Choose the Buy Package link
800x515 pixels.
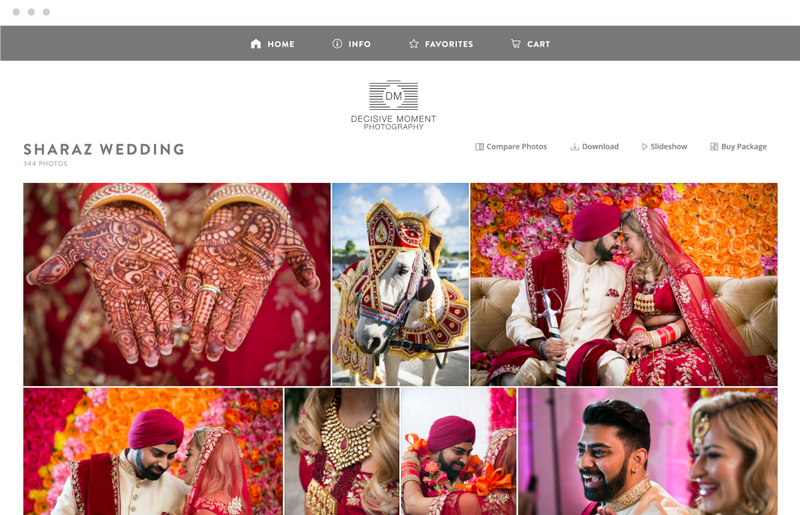(x=744, y=147)
